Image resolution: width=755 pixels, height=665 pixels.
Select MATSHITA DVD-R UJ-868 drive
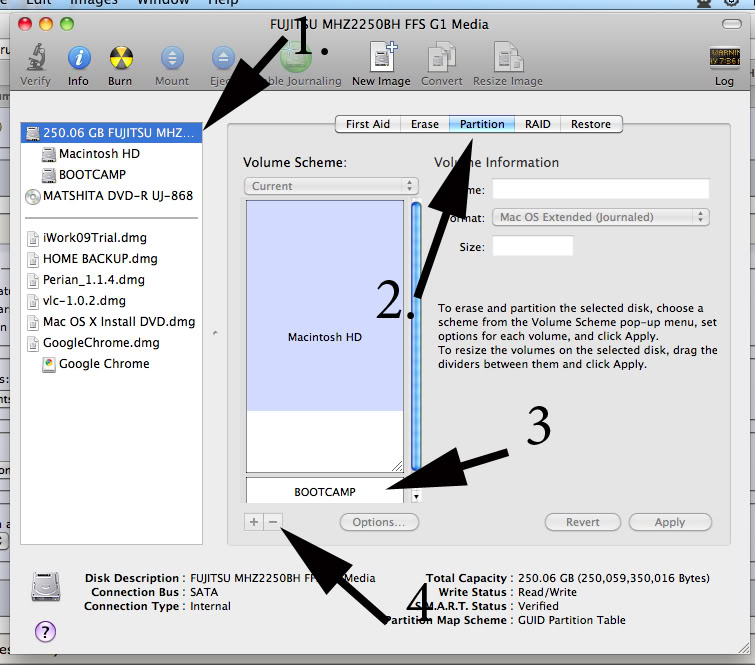[x=109, y=196]
